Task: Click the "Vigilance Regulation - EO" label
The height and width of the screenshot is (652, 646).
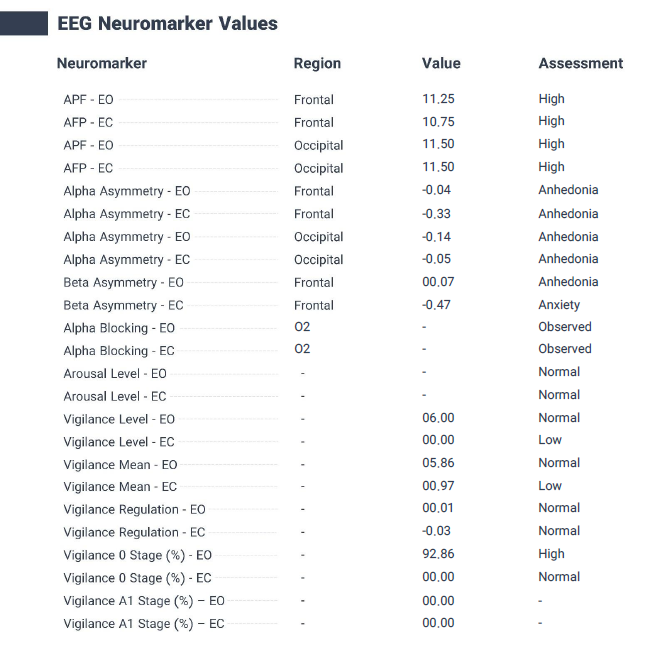Action: [x=135, y=509]
